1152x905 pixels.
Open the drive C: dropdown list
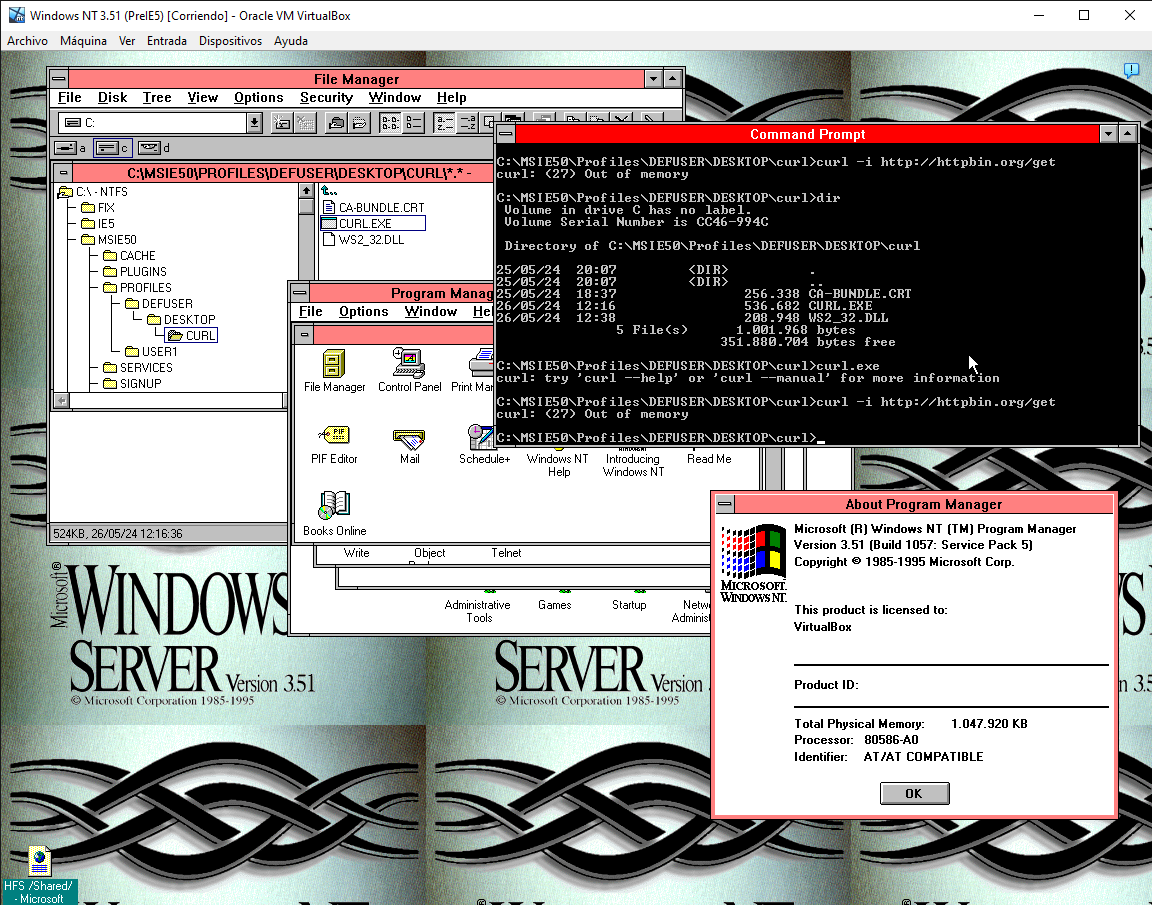click(x=254, y=122)
